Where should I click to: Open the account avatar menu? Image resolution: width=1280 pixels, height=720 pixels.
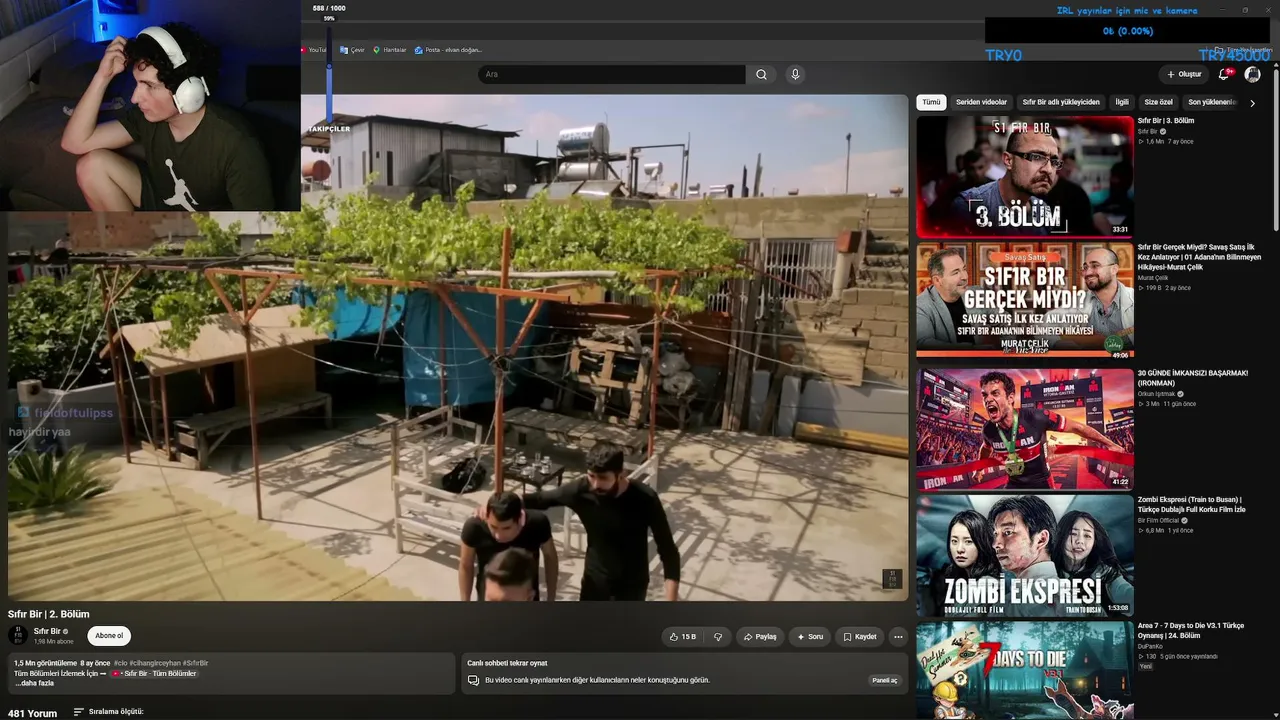tap(1253, 74)
